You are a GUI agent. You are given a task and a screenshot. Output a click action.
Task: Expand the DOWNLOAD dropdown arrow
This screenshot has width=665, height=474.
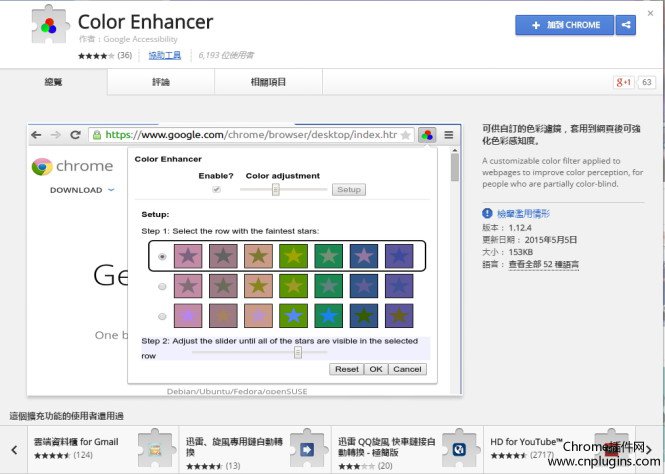point(111,190)
